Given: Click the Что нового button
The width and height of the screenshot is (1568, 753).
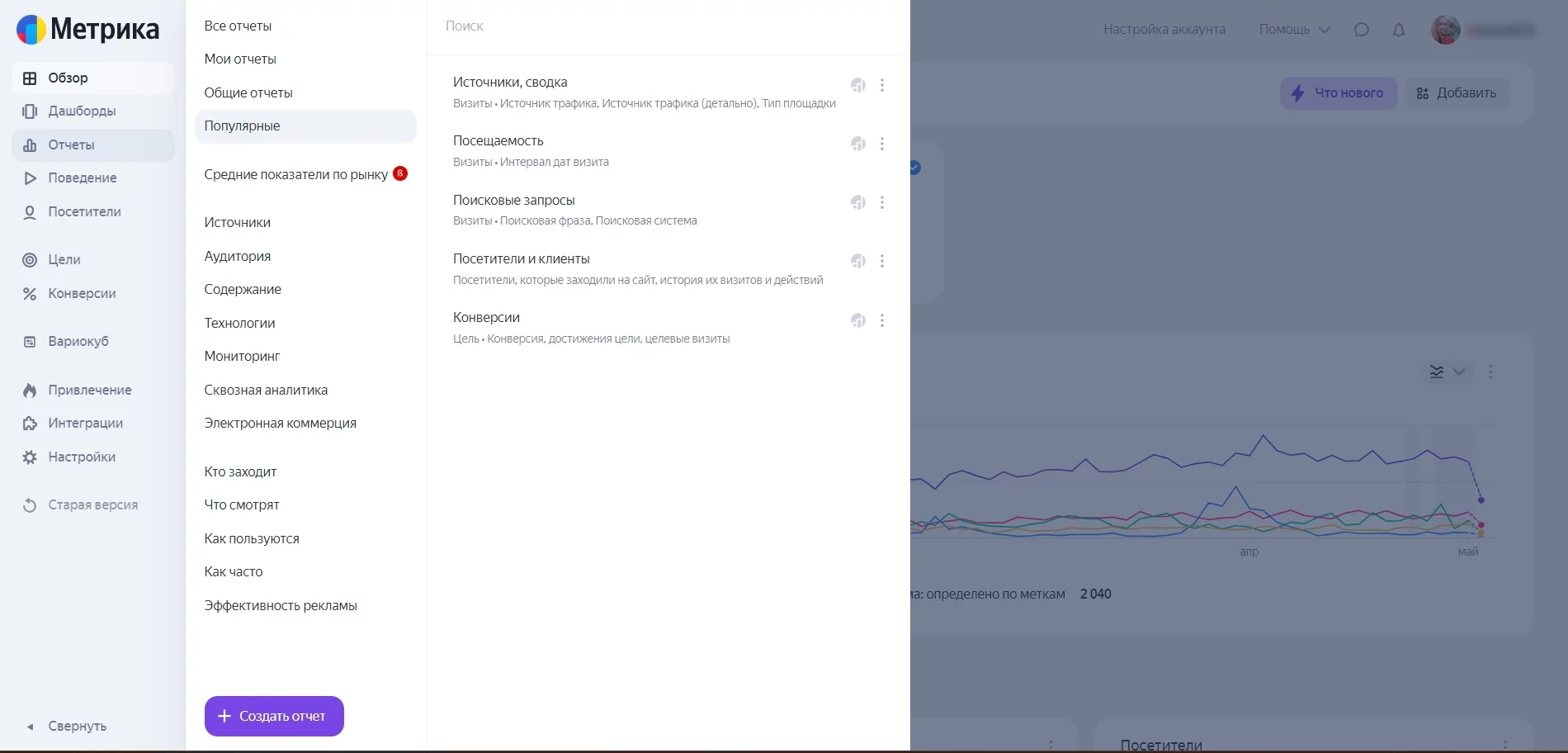Looking at the screenshot, I should pyautogui.click(x=1339, y=93).
